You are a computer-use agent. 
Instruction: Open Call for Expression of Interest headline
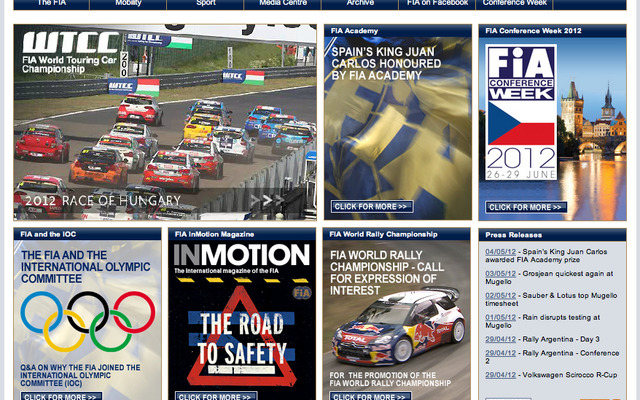point(387,273)
